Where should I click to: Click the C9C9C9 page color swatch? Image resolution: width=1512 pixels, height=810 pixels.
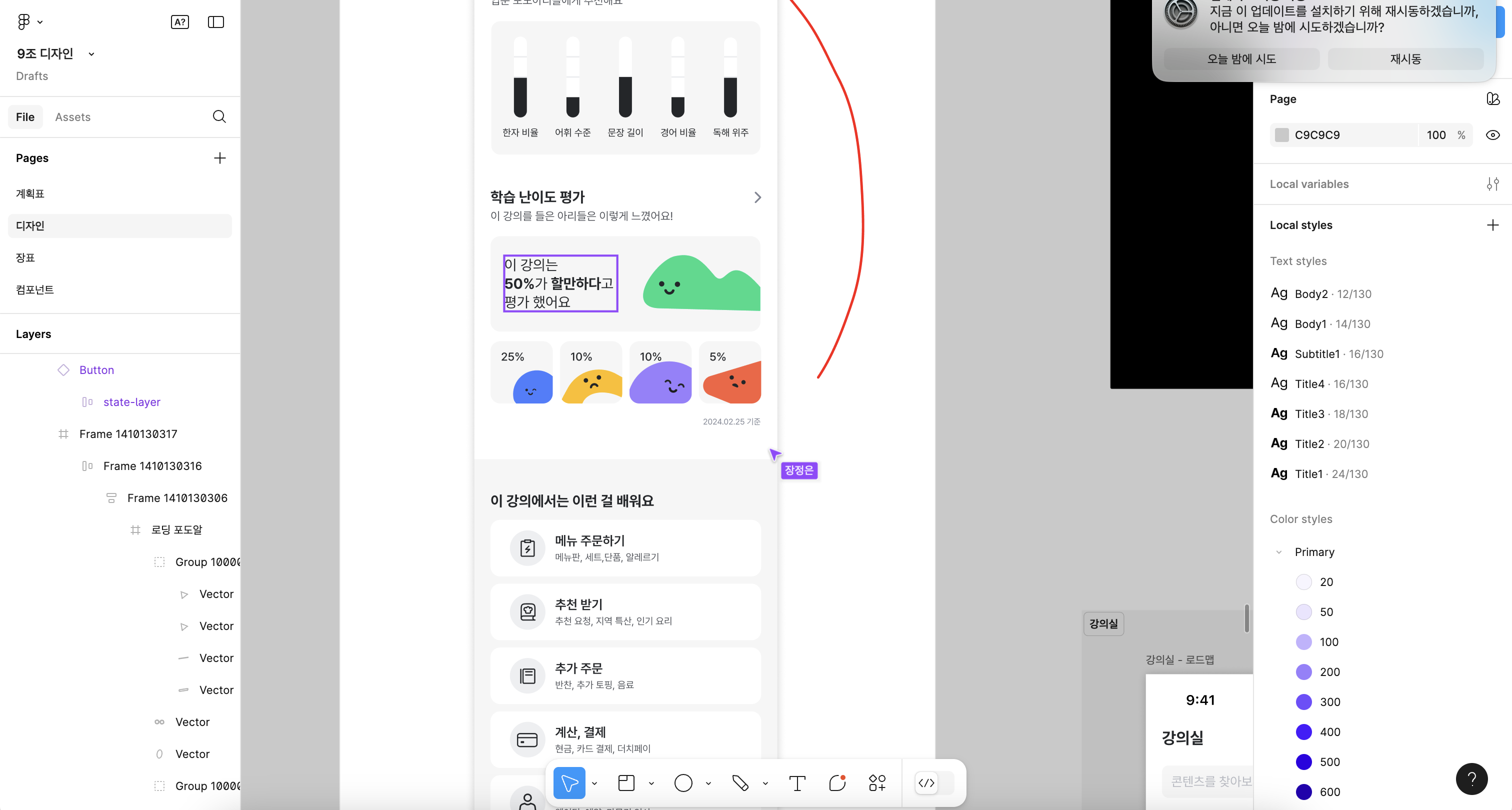click(1282, 135)
